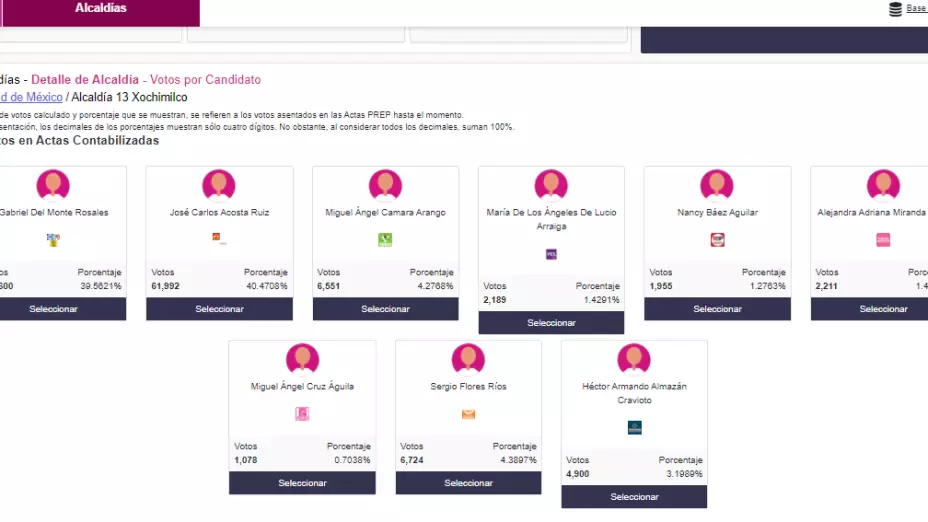928x522 pixels.
Task: Click the name Nancy Báez Aguilar
Action: (x=717, y=212)
